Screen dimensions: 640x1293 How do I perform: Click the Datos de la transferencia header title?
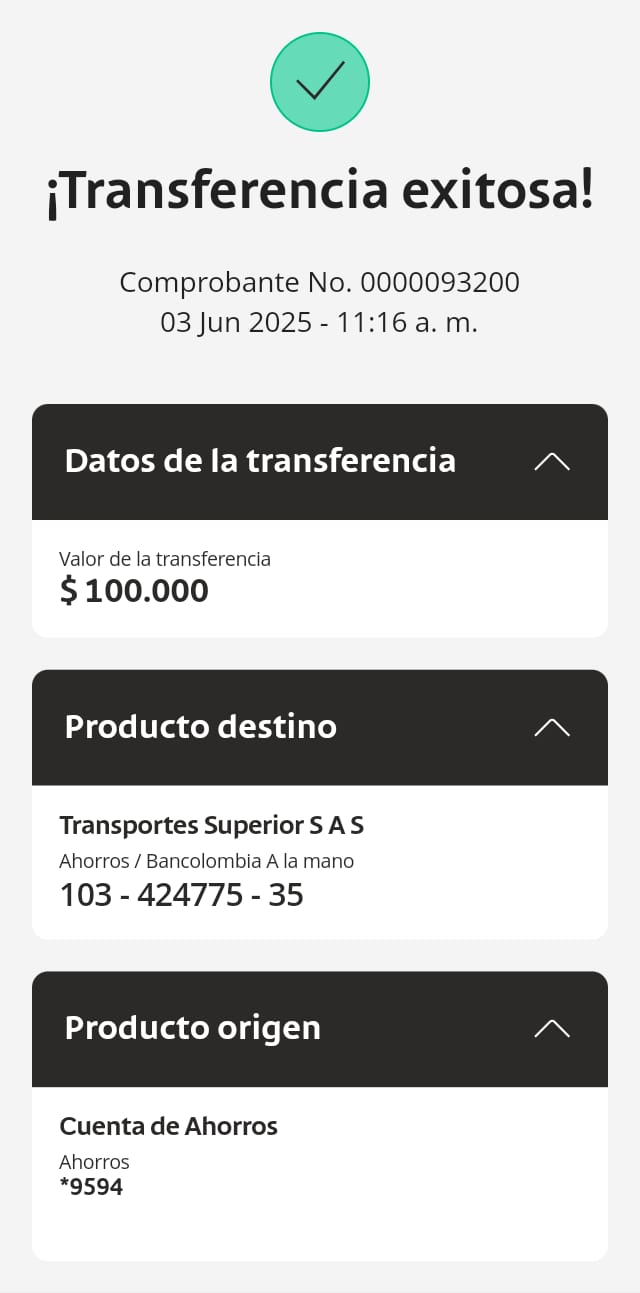point(260,461)
